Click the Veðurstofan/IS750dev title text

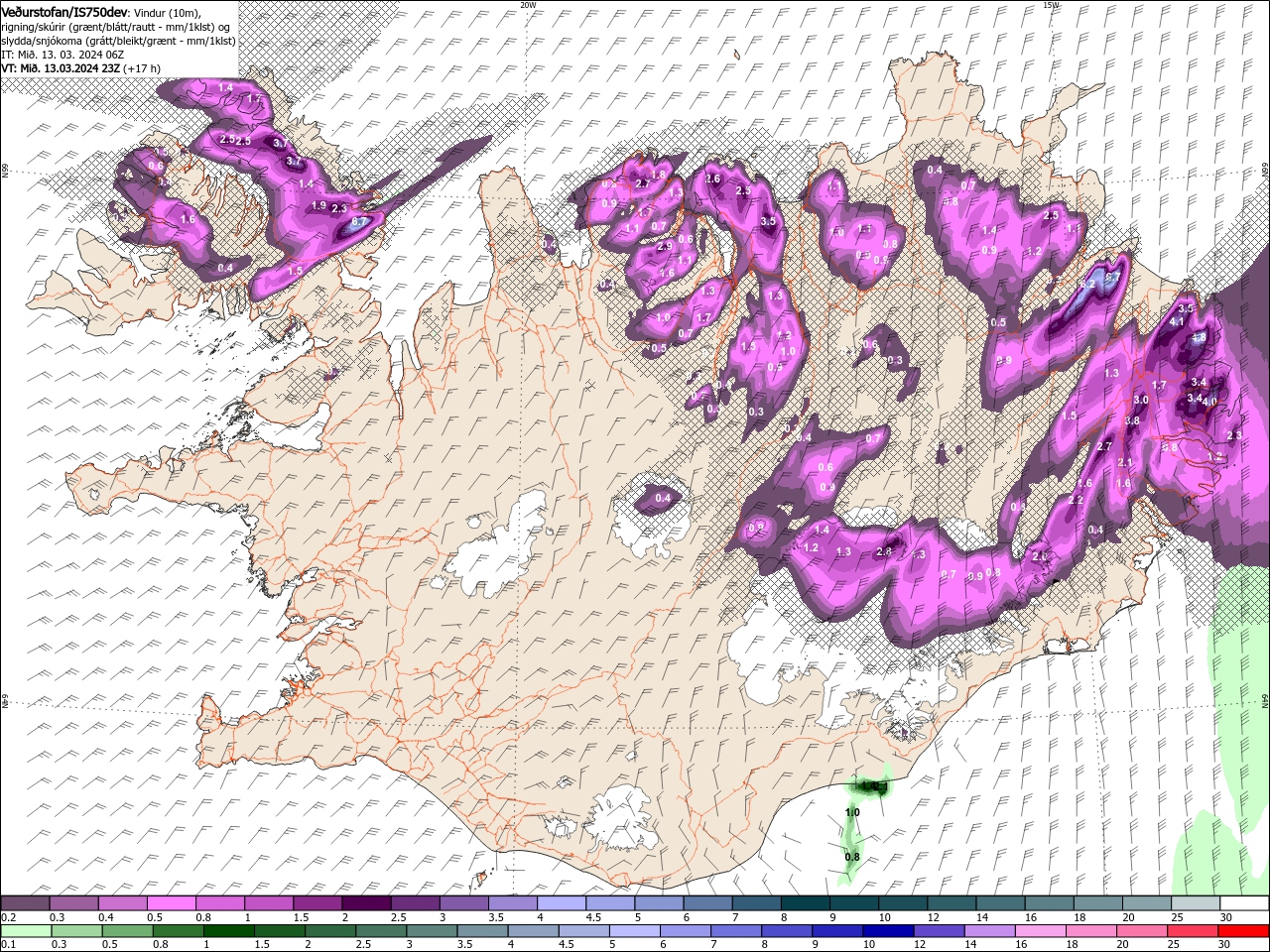coord(64,11)
